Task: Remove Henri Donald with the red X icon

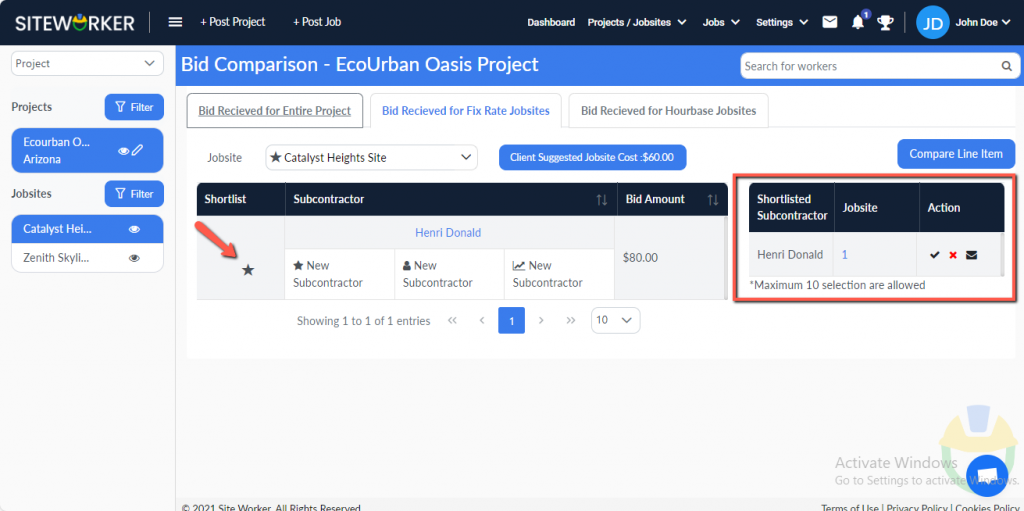Action: coord(953,255)
